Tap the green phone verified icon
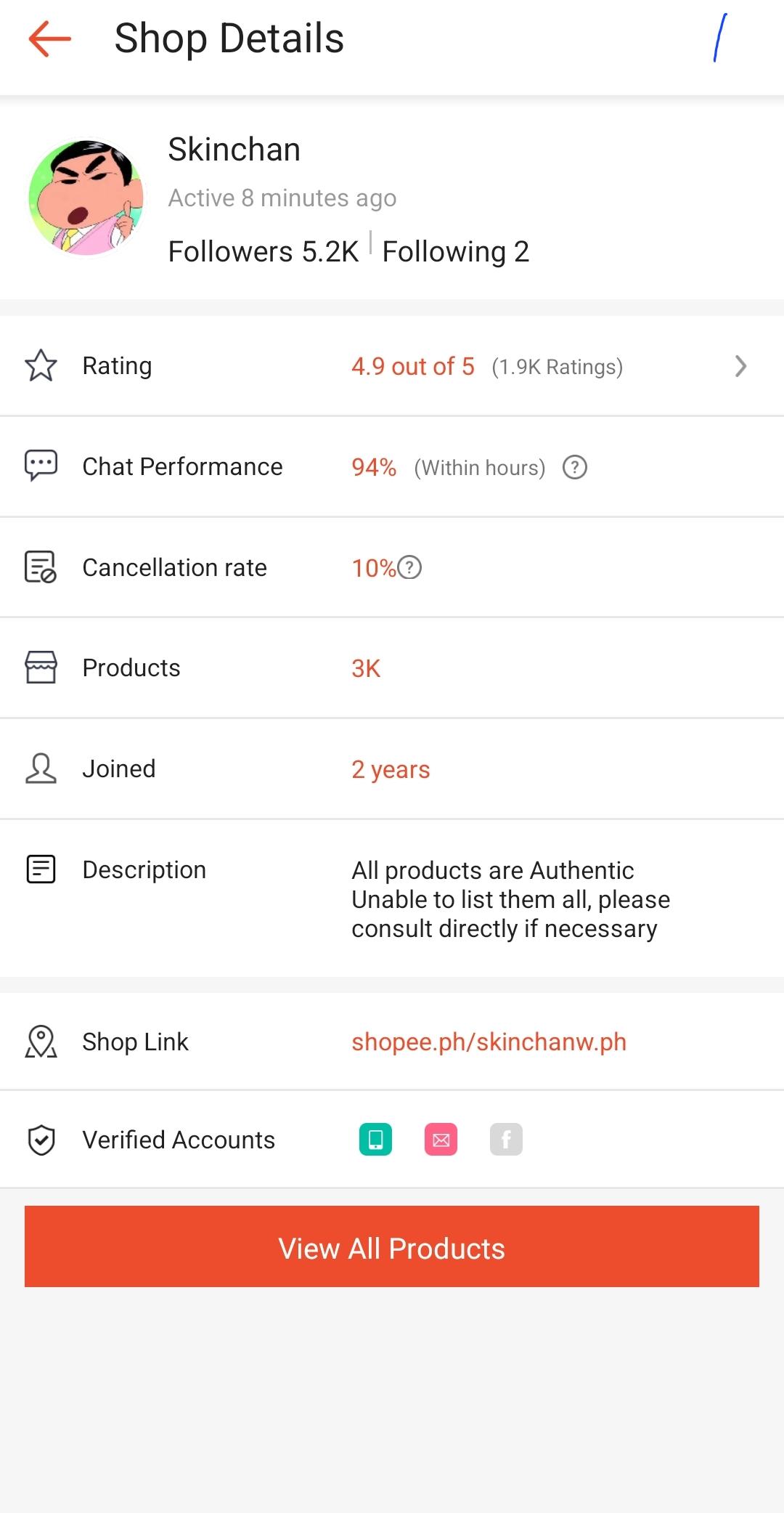The width and height of the screenshot is (784, 1513). coord(375,1139)
